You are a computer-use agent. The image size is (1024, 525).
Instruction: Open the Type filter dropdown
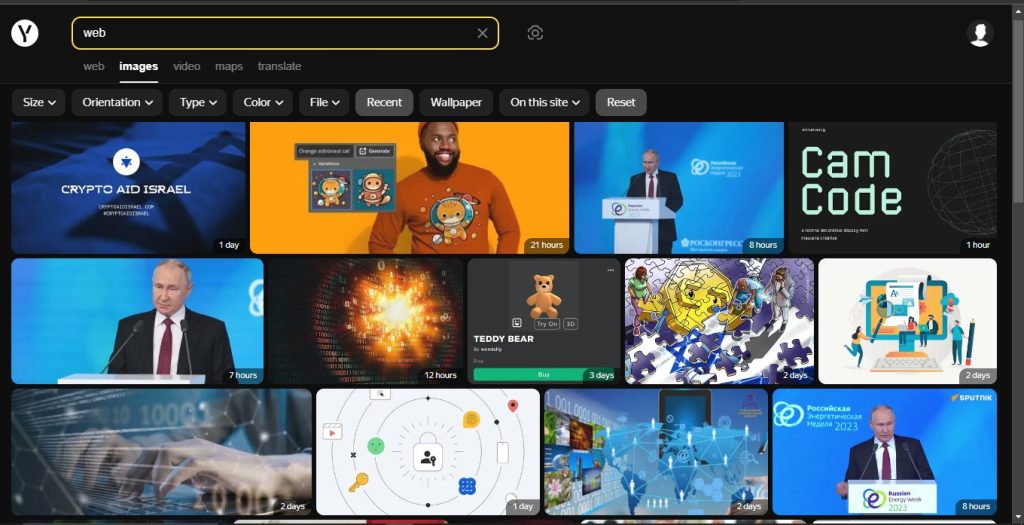point(198,103)
